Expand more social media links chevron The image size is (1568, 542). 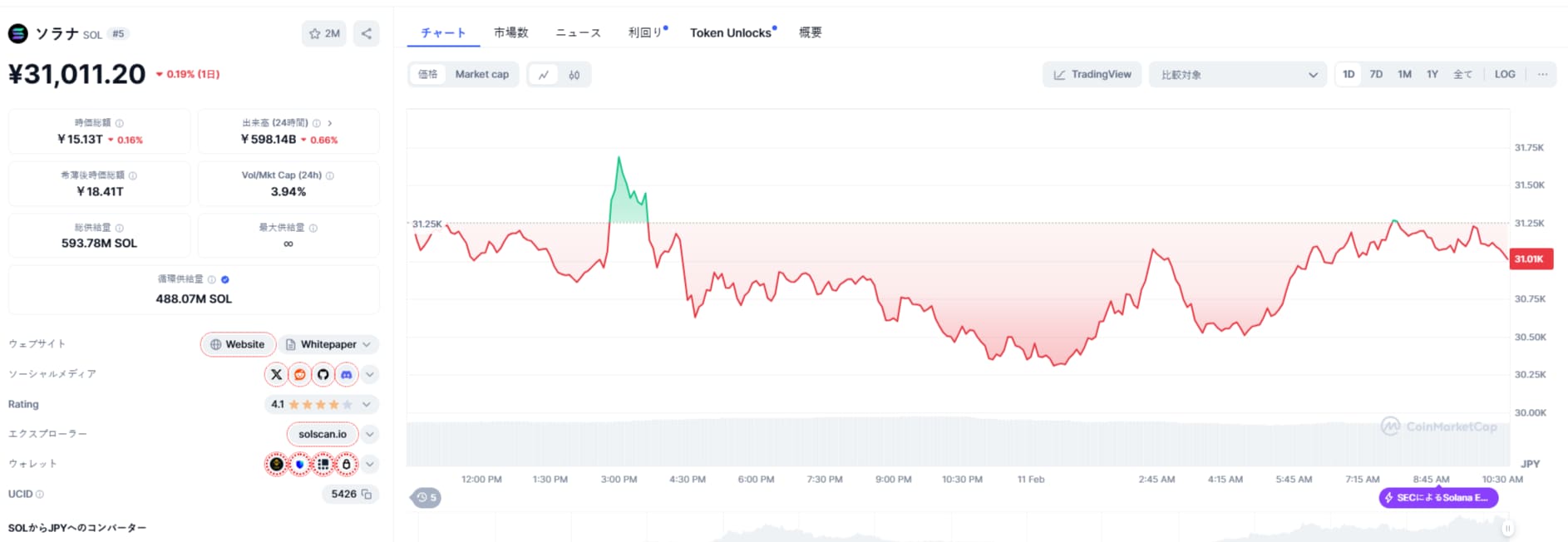(370, 374)
